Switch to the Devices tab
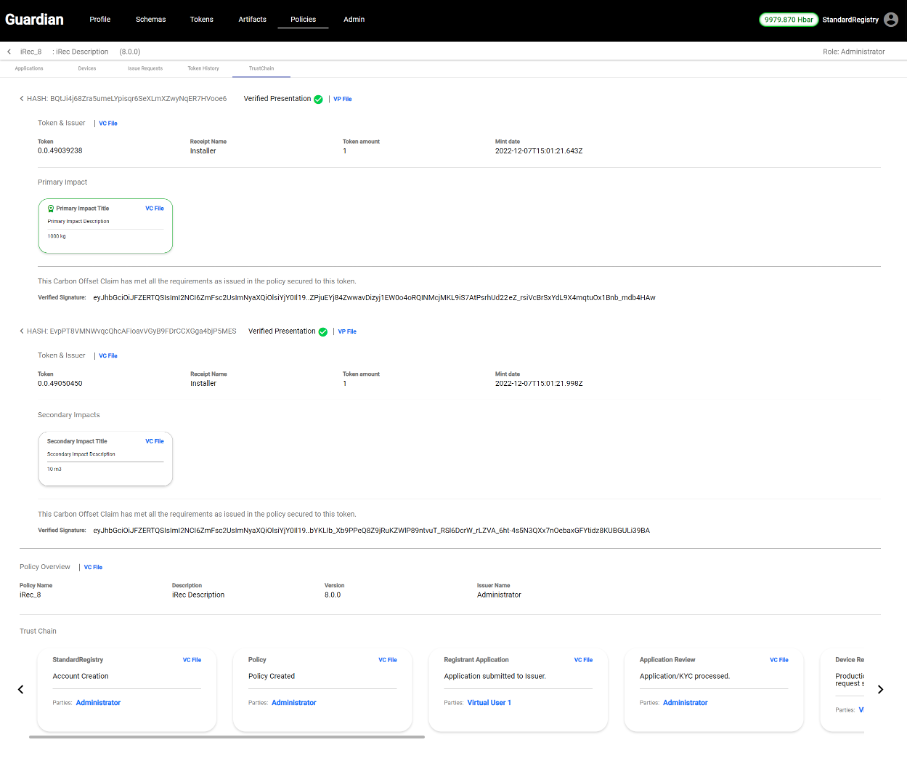 (87, 68)
